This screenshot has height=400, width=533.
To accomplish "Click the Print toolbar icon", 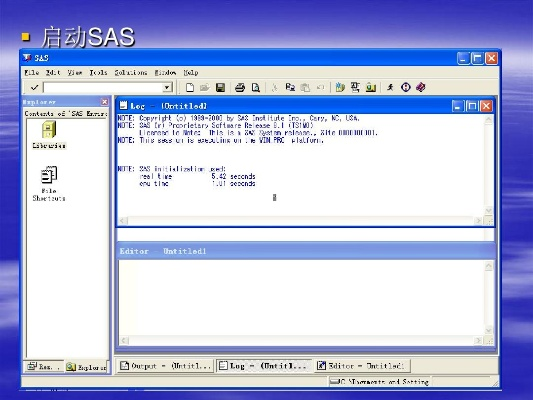I will click(240, 87).
